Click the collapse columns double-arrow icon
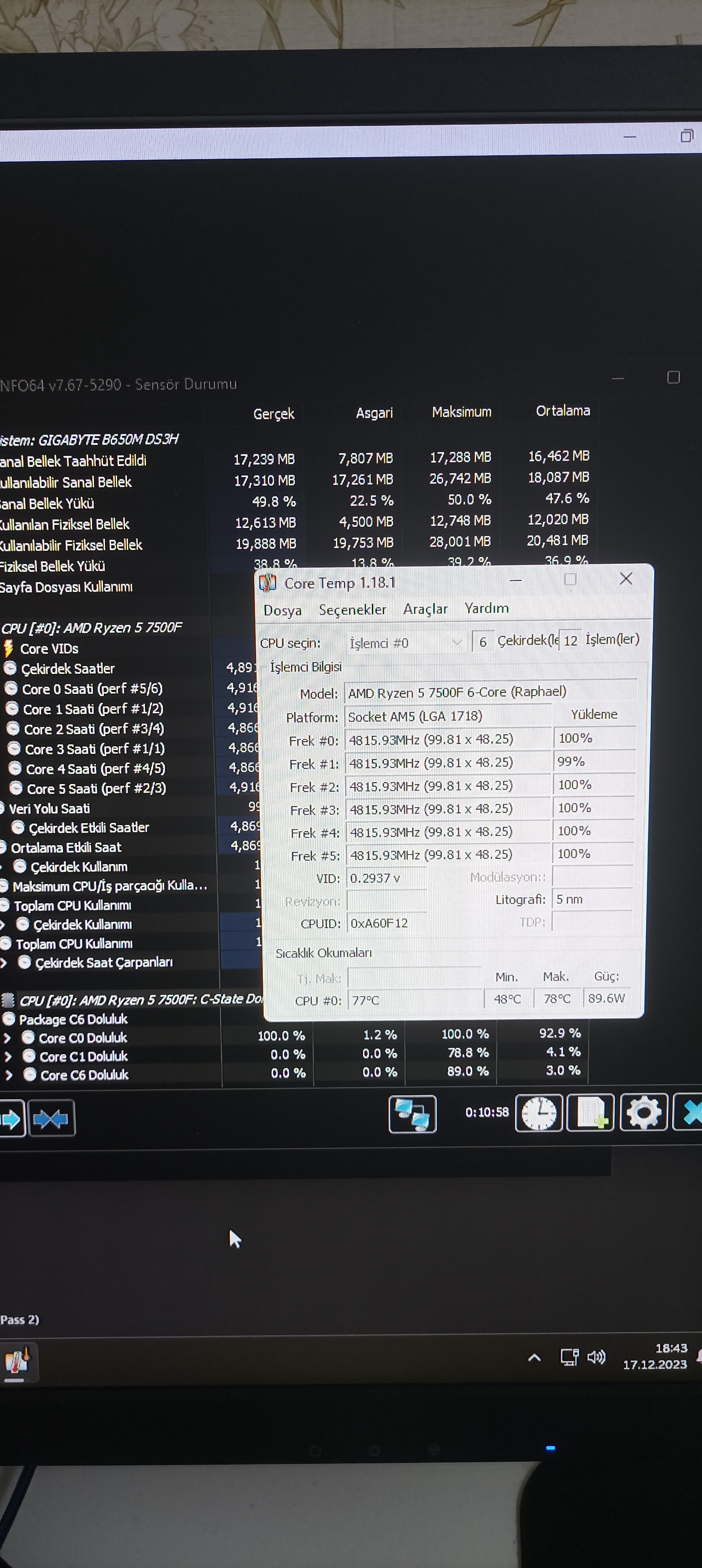This screenshot has height=1568, width=702. pos(51,1118)
